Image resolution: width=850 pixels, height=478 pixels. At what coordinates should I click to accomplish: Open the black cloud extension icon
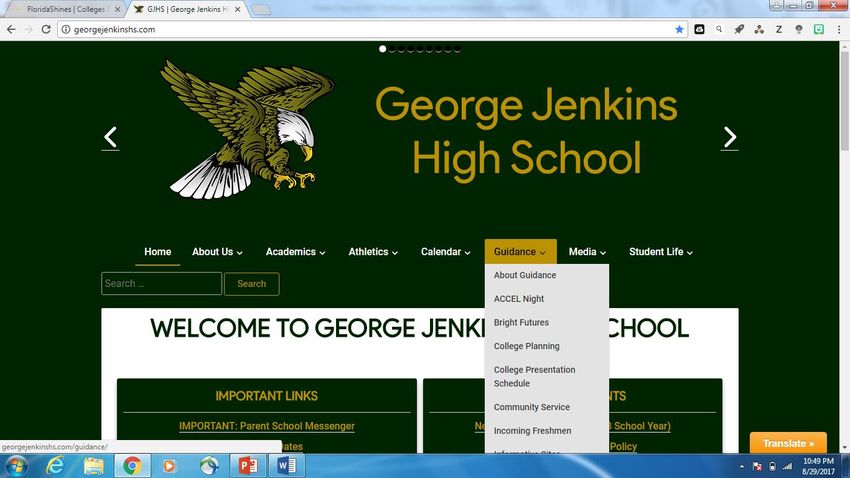pos(699,29)
